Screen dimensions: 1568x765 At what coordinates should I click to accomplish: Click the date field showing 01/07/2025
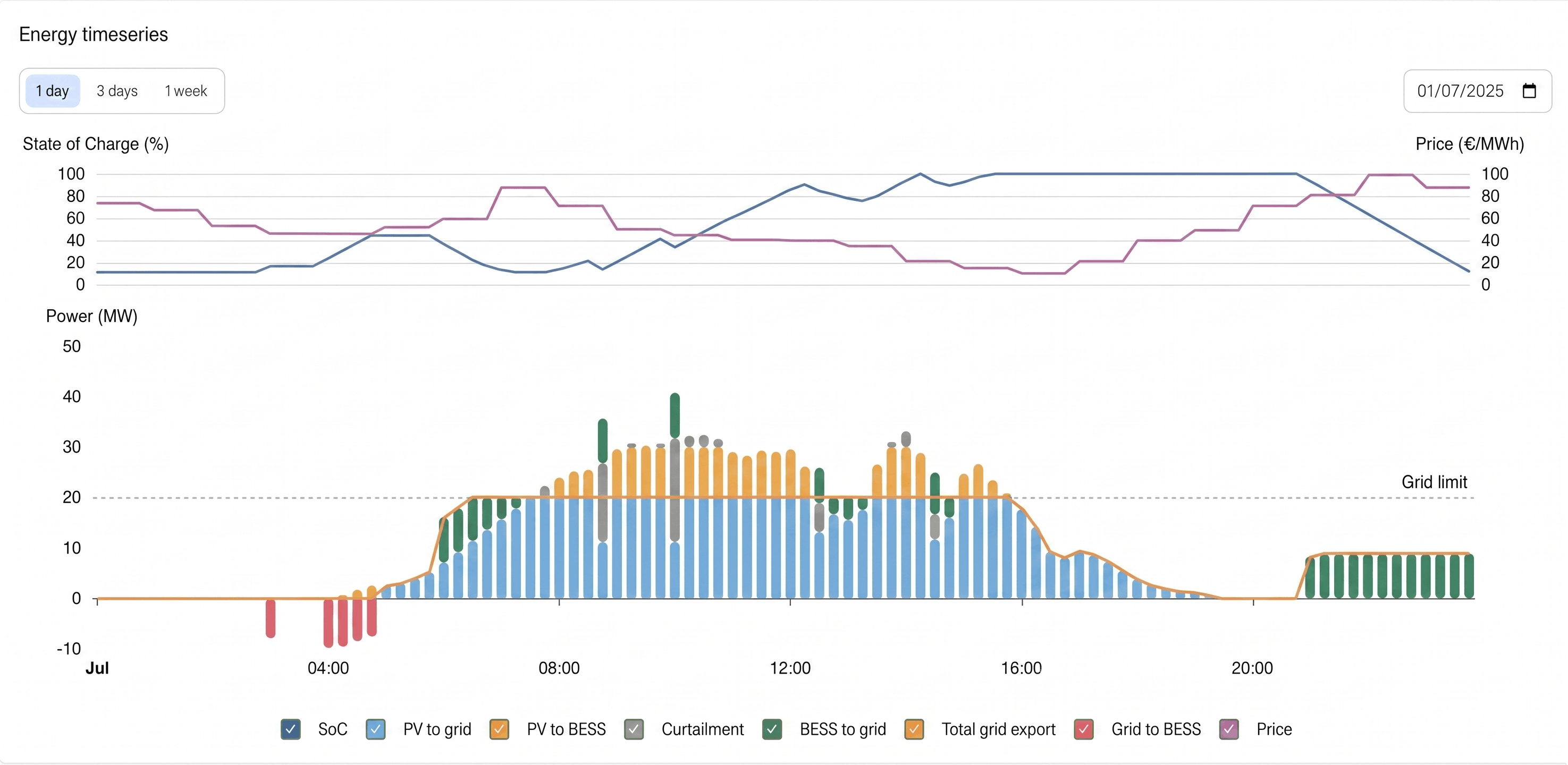(x=1461, y=91)
